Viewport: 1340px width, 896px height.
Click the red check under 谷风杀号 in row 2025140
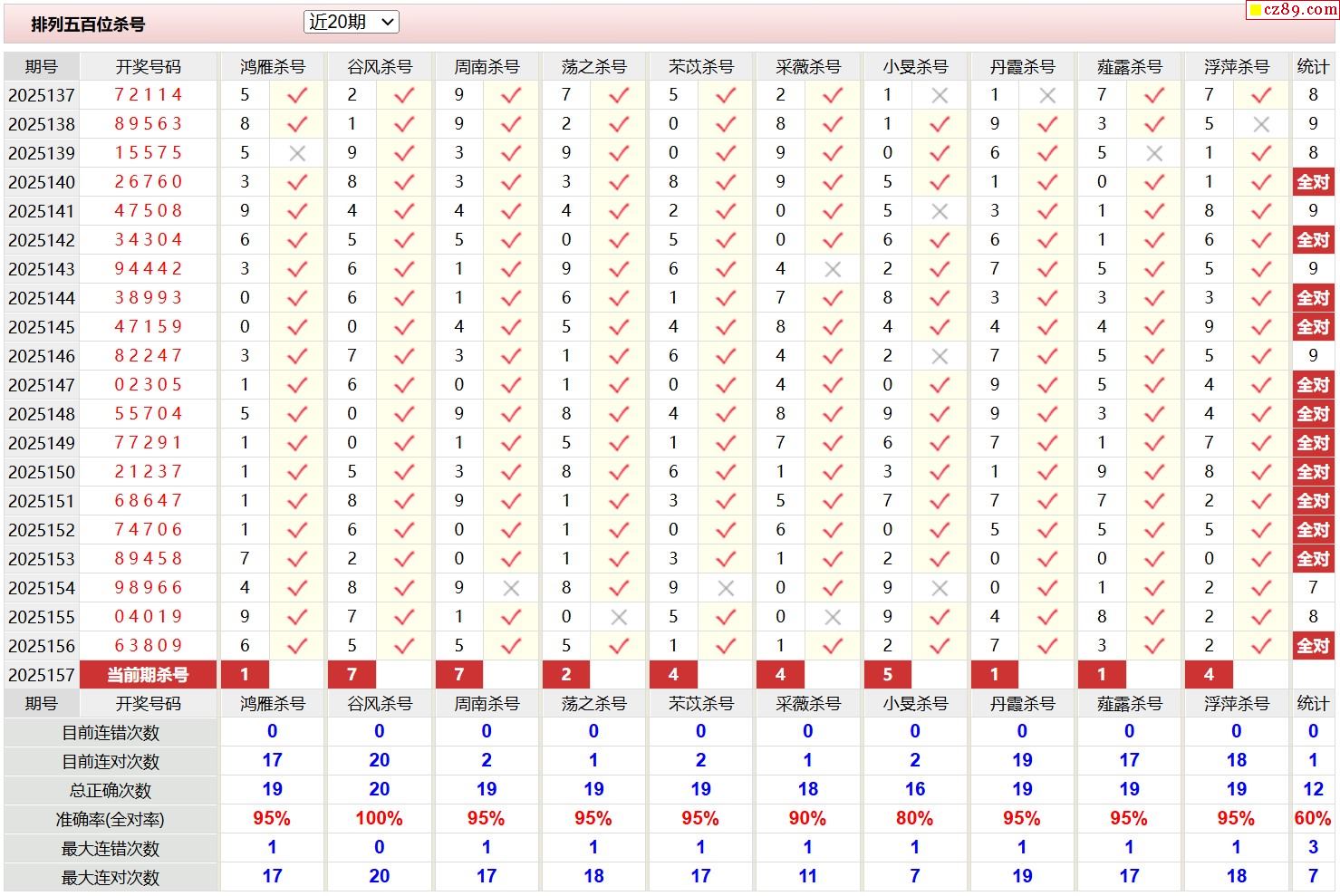(404, 182)
